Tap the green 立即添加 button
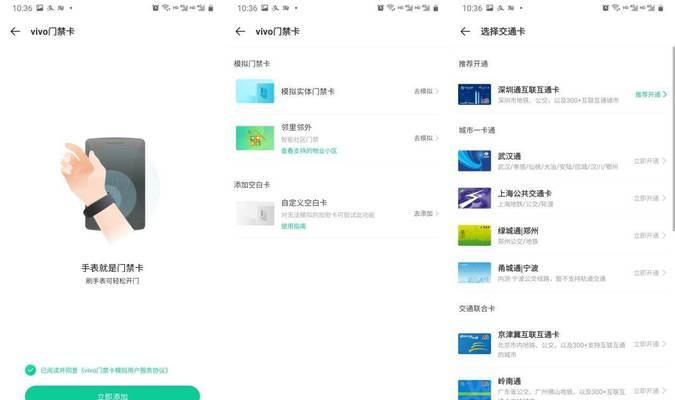 pyautogui.click(x=112, y=394)
